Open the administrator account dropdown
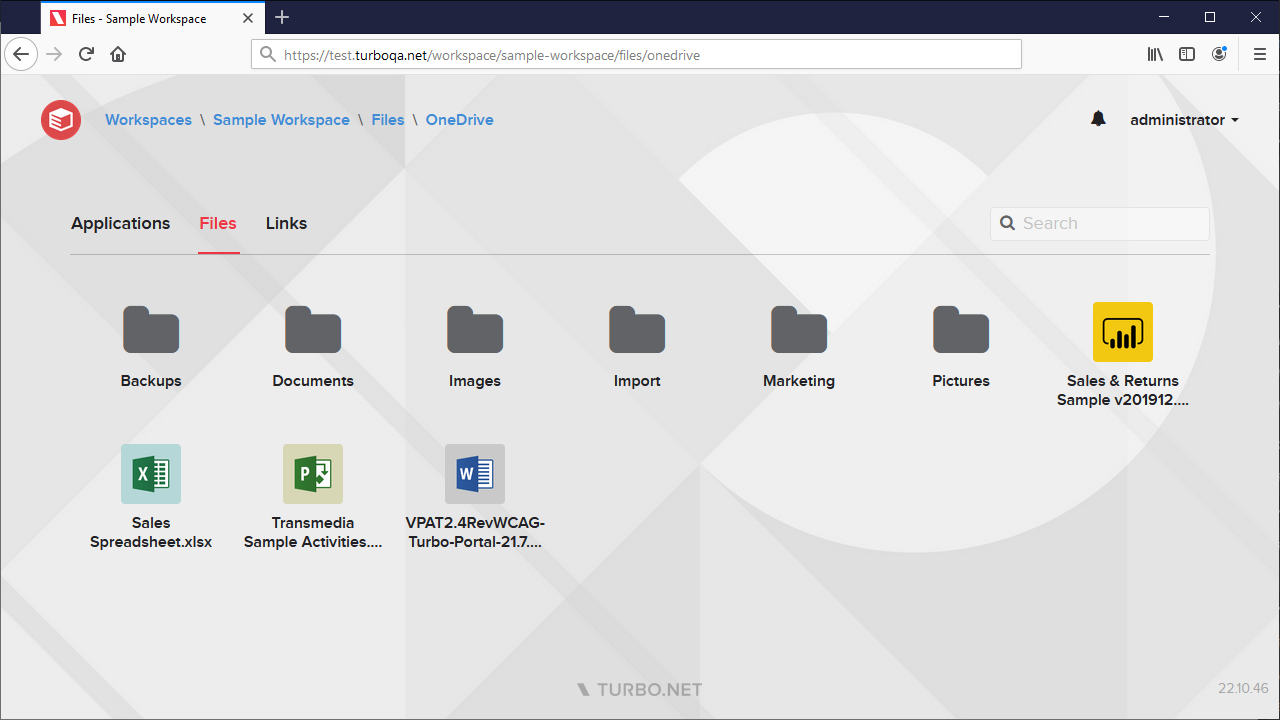The height and width of the screenshot is (720, 1280). (1184, 119)
